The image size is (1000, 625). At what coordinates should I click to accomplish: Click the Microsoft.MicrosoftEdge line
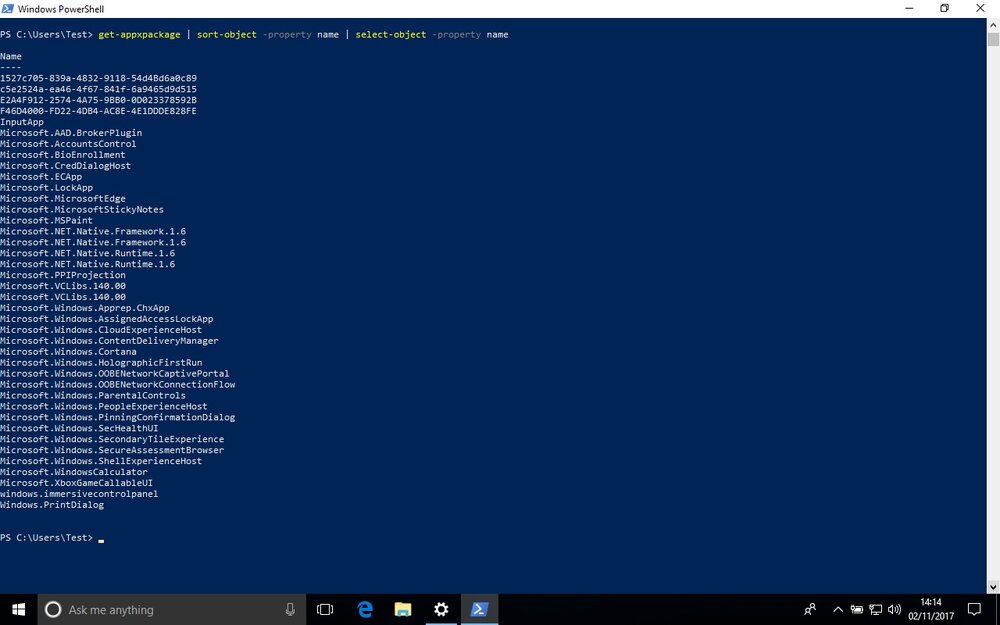click(62, 198)
